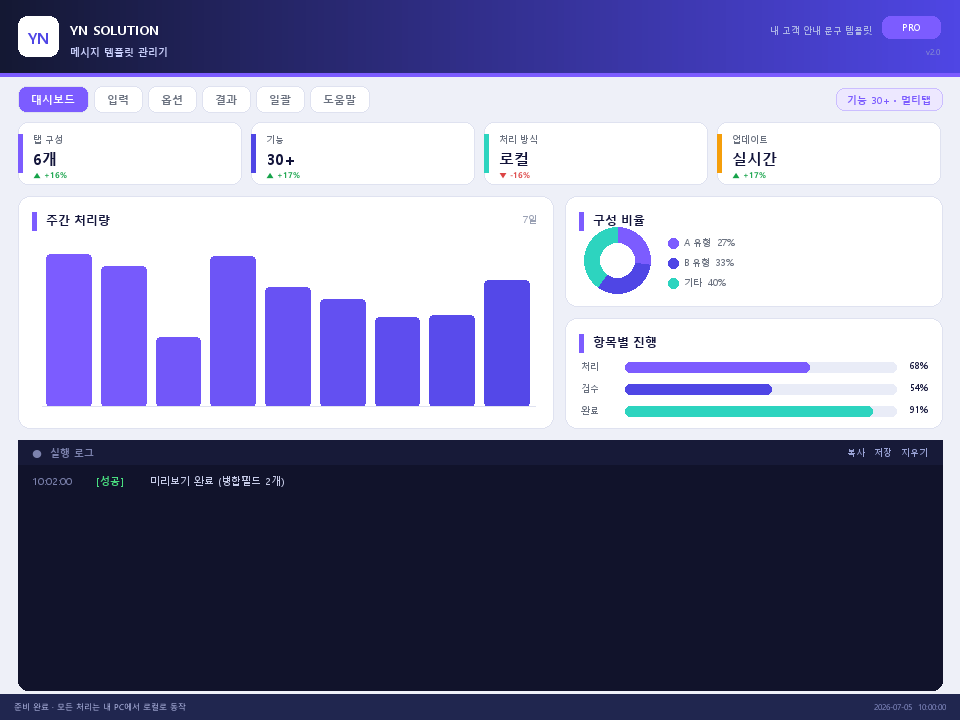Open the 도움말 tab

pos(340,99)
